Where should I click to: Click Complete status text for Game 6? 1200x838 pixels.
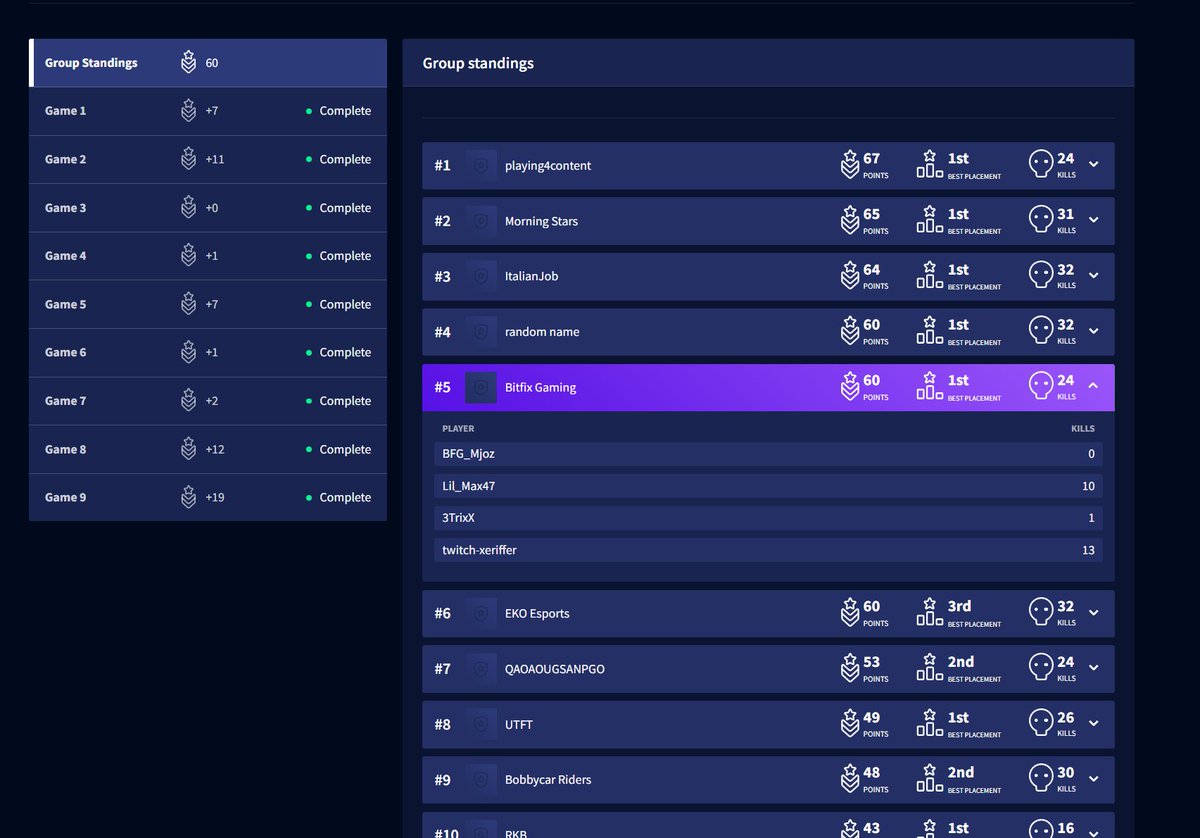pyautogui.click(x=345, y=352)
